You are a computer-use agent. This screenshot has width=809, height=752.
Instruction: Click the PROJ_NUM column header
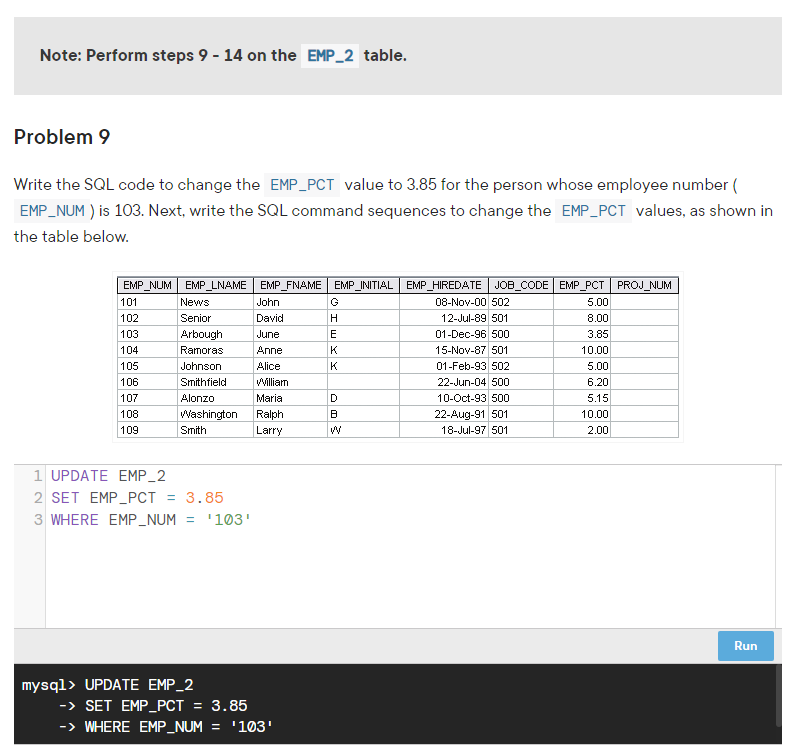(644, 285)
